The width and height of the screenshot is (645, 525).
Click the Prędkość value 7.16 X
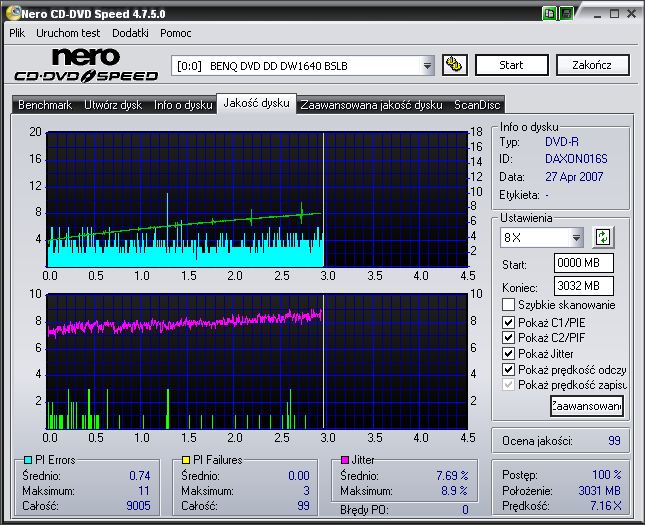[x=606, y=505]
